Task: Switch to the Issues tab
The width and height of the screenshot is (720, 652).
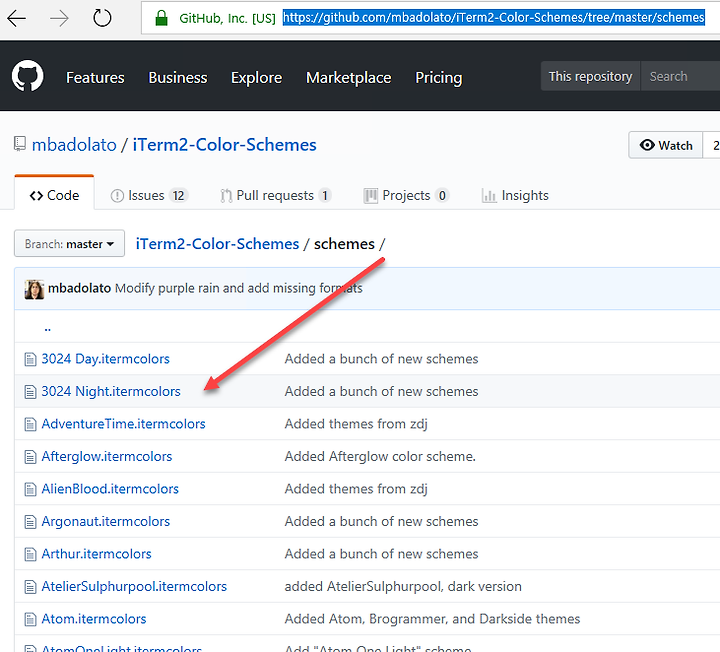Action: (149, 196)
